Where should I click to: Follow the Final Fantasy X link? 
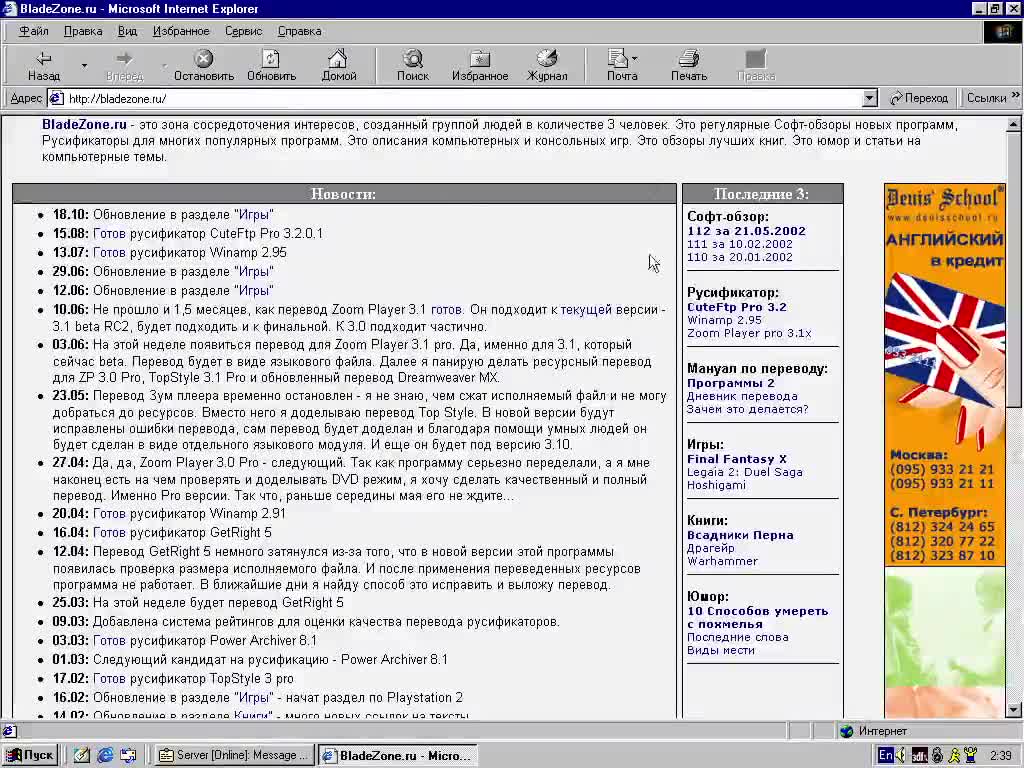736,459
